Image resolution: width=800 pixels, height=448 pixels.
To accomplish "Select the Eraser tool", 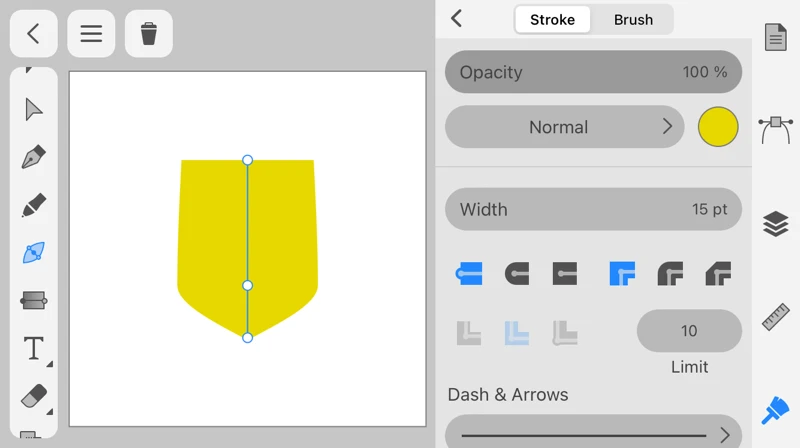I will coord(33,396).
